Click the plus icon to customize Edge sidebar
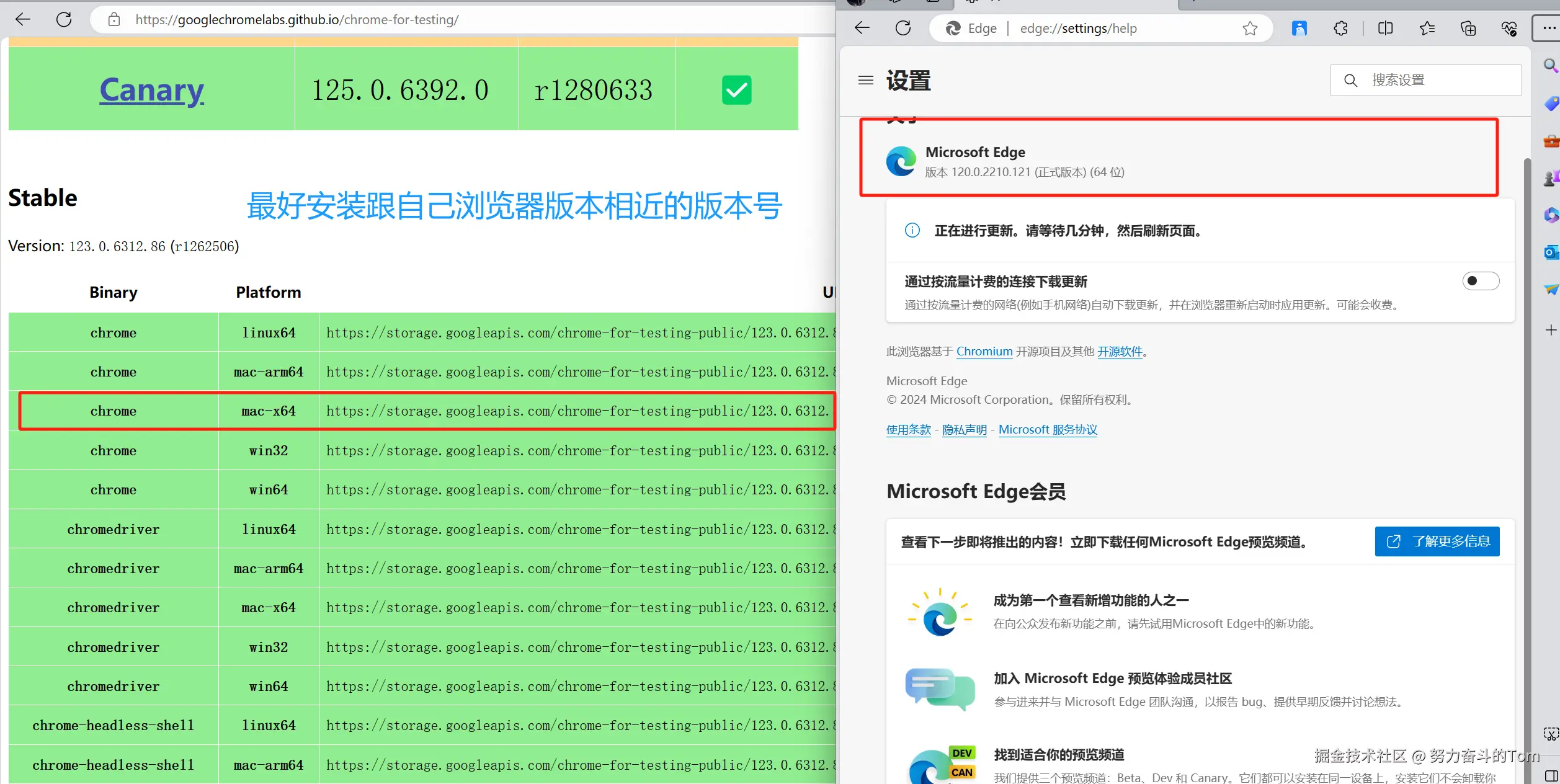 click(1551, 330)
